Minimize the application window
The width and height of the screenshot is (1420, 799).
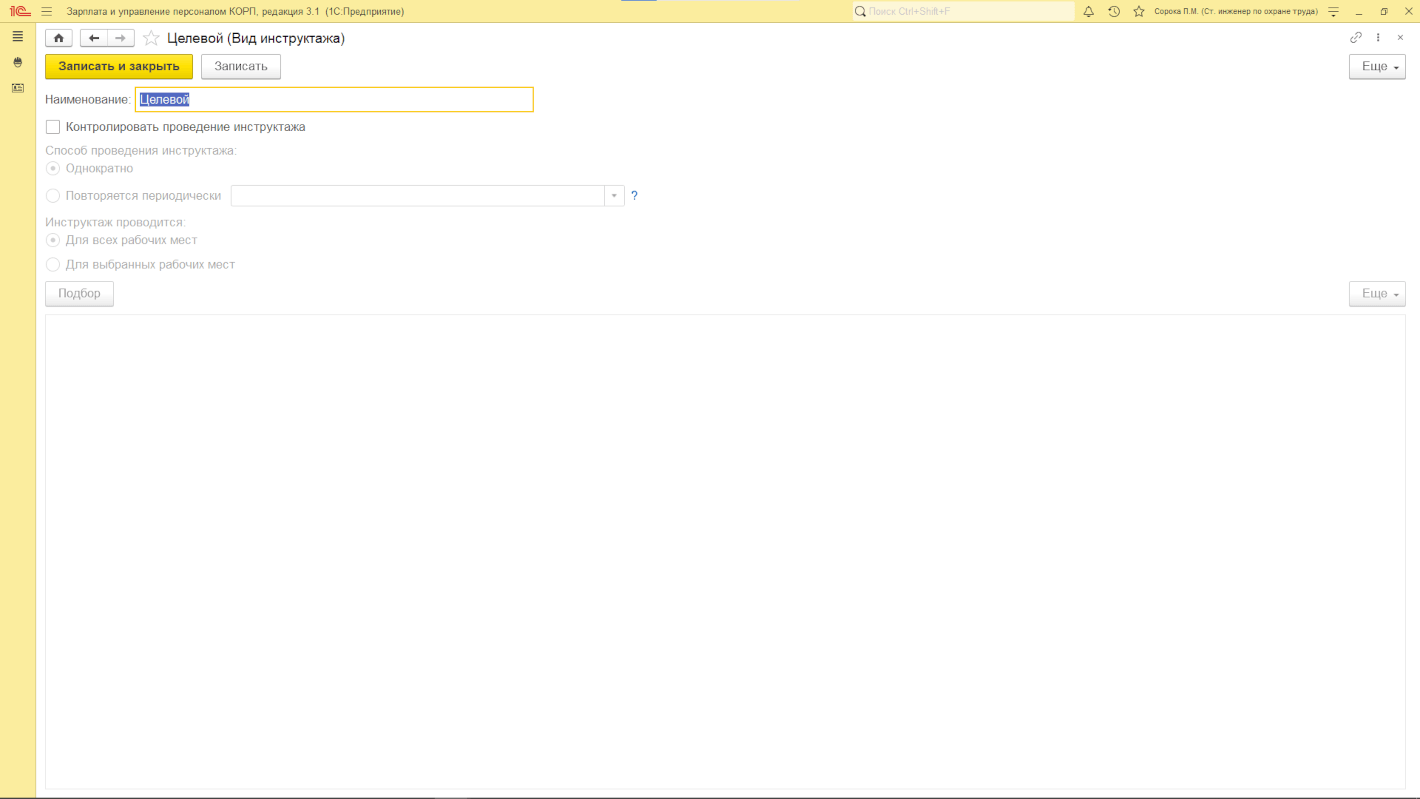click(1360, 11)
